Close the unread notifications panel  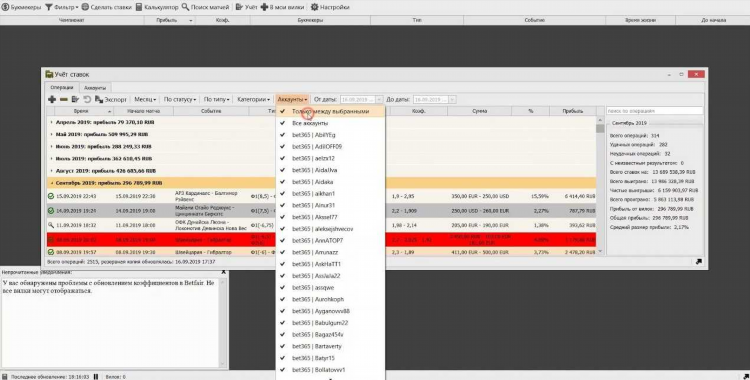223,272
